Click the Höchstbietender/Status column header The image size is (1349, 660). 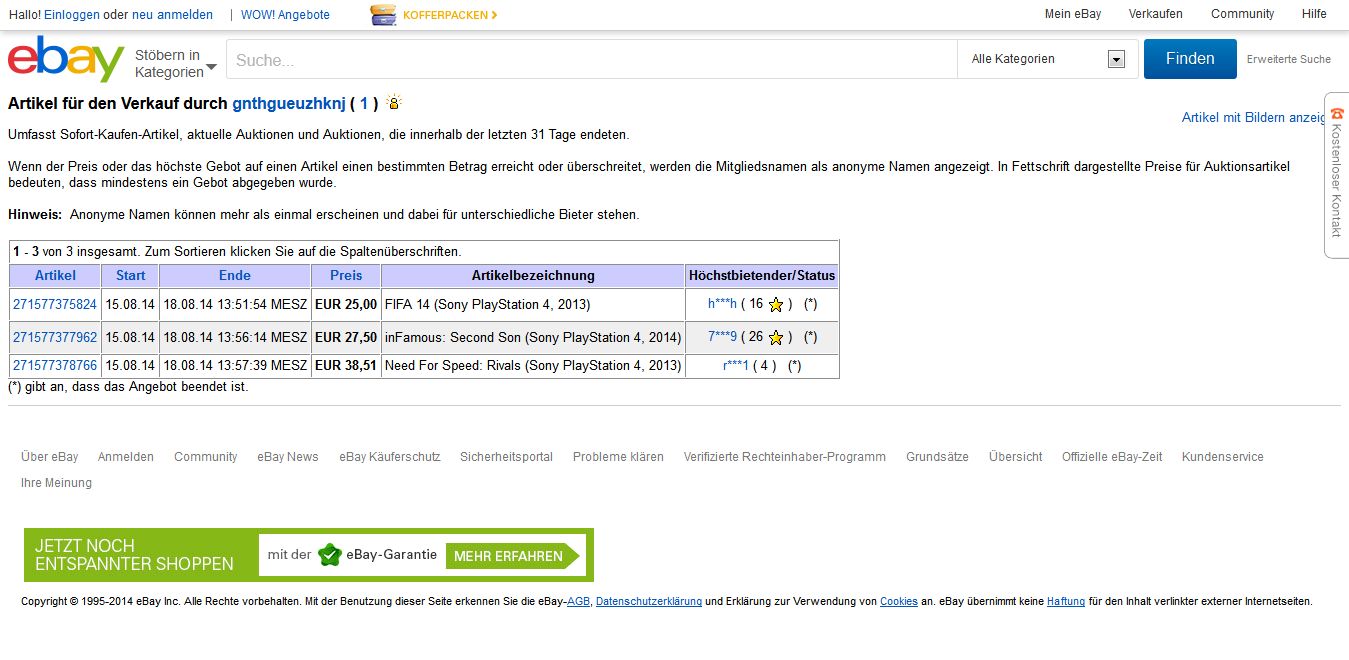tap(762, 275)
